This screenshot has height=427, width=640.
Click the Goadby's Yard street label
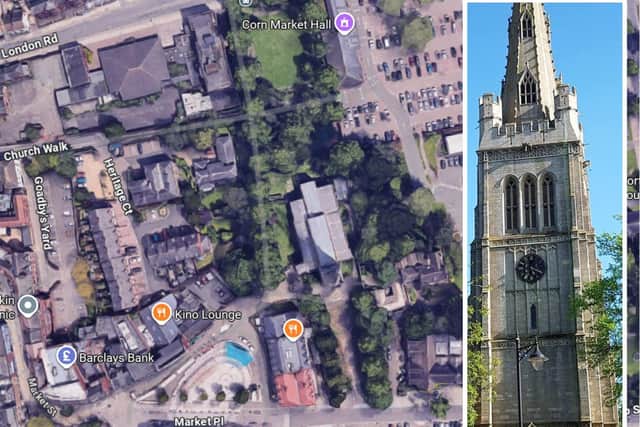pyautogui.click(x=43, y=213)
